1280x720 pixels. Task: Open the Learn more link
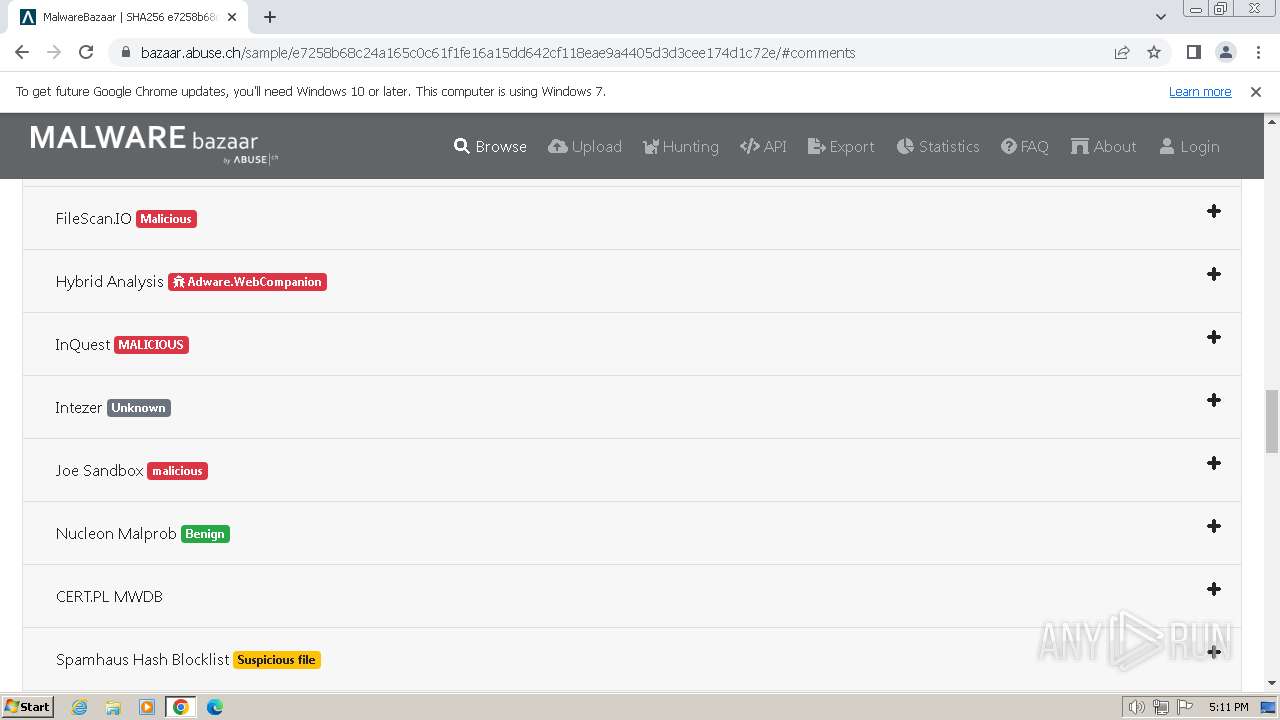pyautogui.click(x=1200, y=91)
